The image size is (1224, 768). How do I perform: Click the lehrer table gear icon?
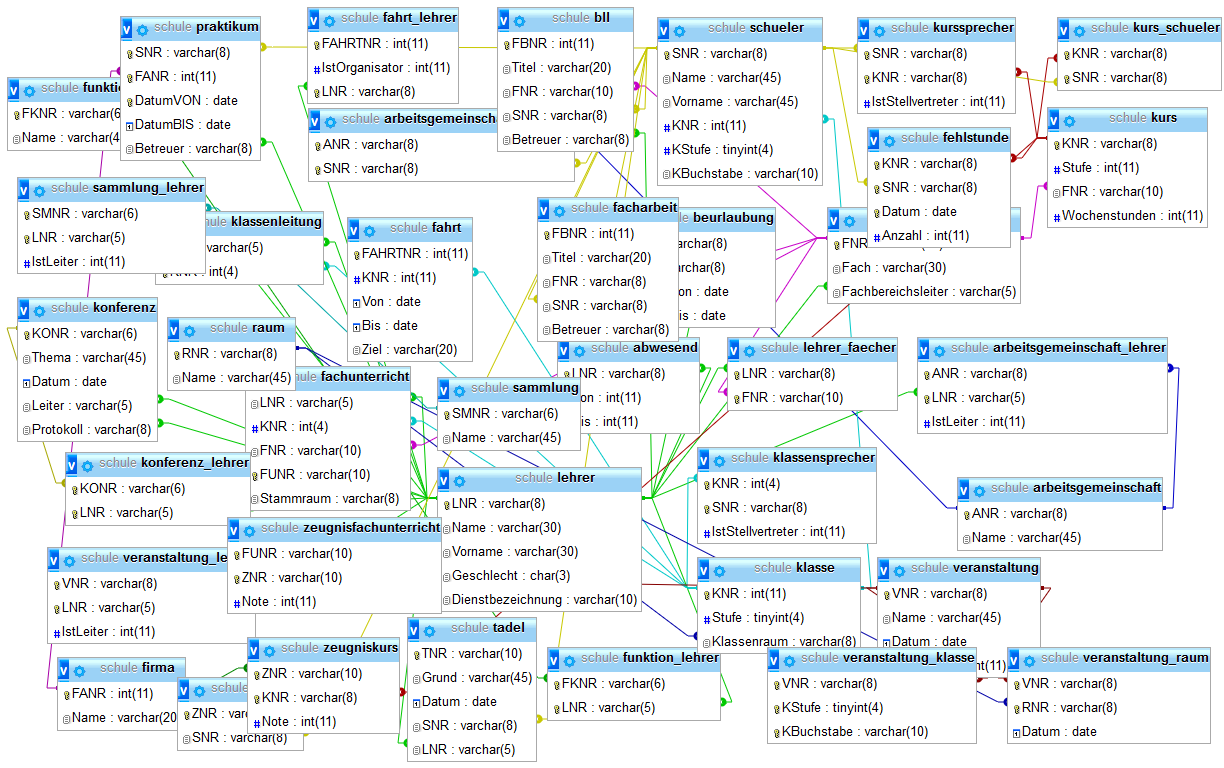click(x=459, y=479)
